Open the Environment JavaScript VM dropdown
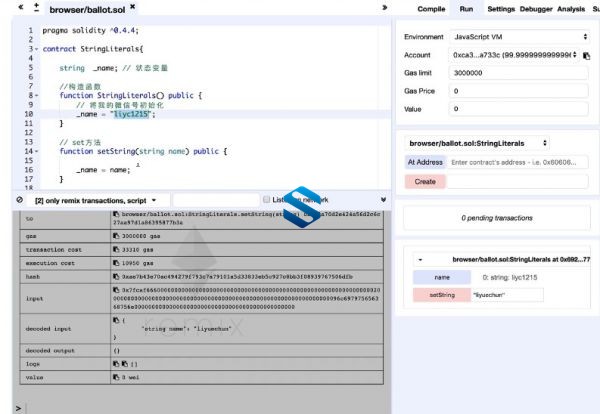Image resolution: width=600 pixels, height=414 pixels. (x=519, y=37)
